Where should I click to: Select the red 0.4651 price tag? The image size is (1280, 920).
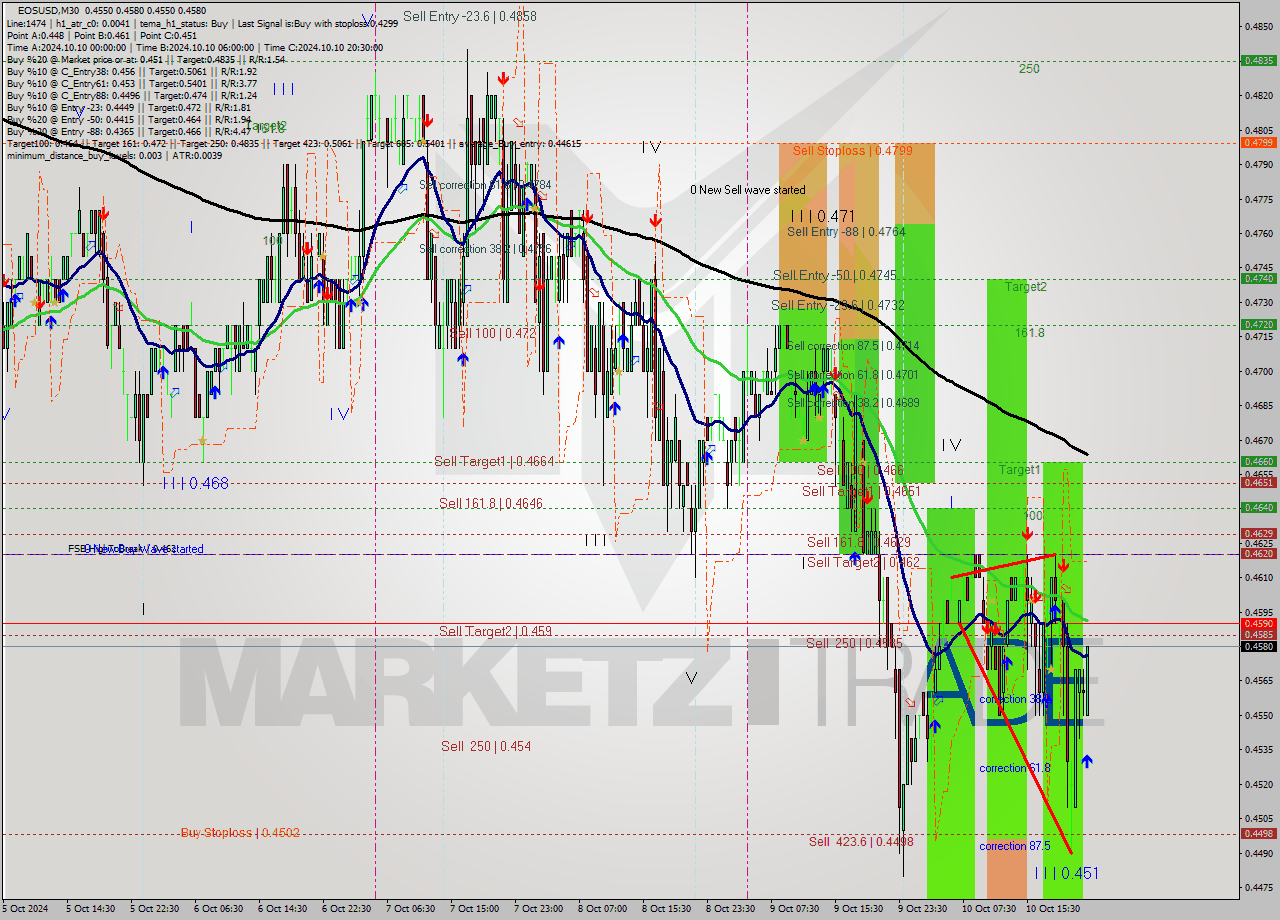(1258, 482)
